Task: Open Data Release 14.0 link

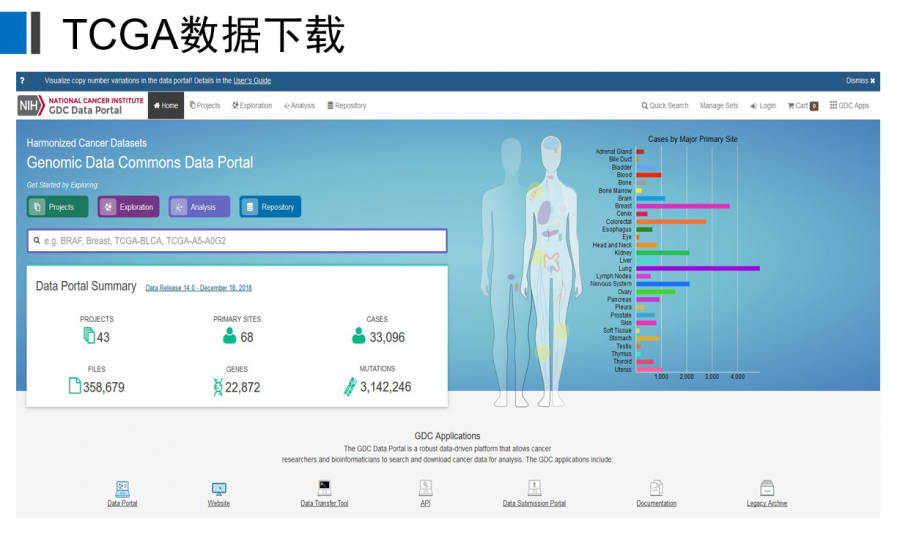Action: coord(199,288)
